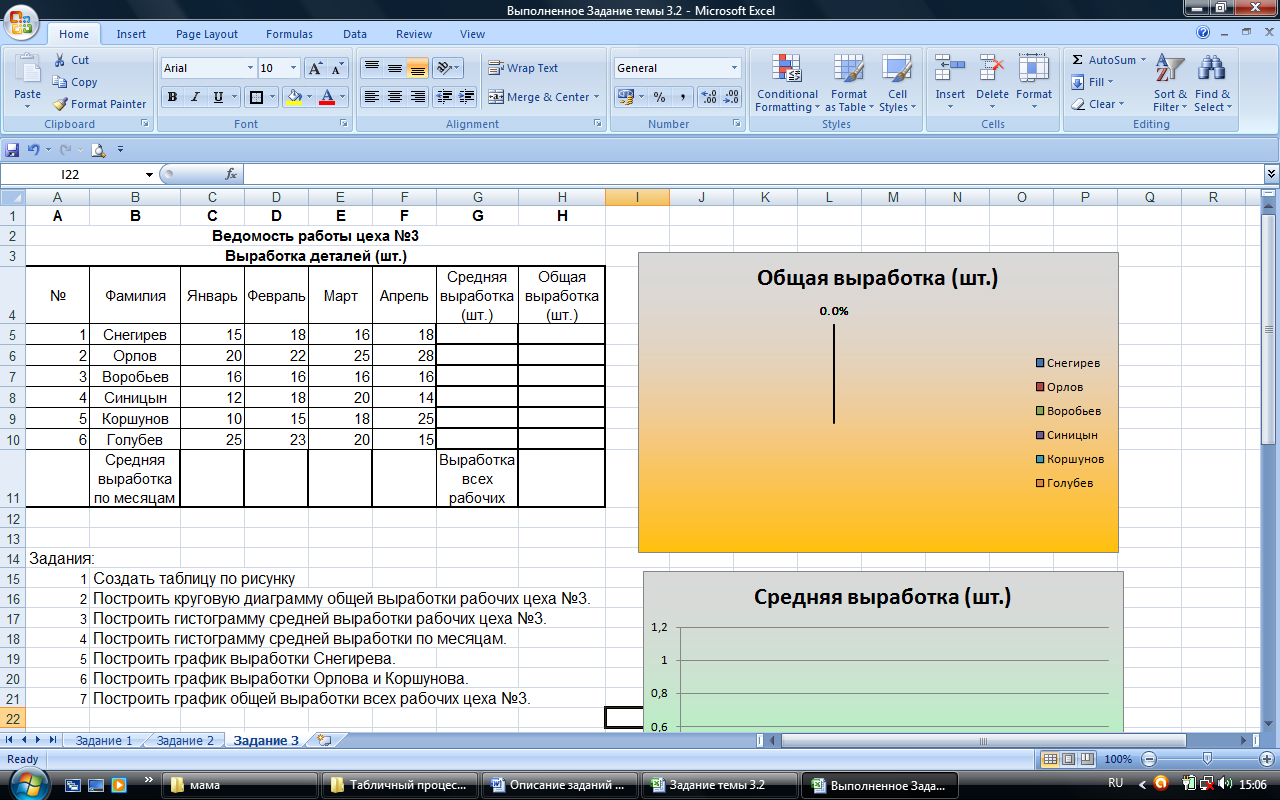Toggle Top Align
The image size is (1280, 800).
(372, 68)
